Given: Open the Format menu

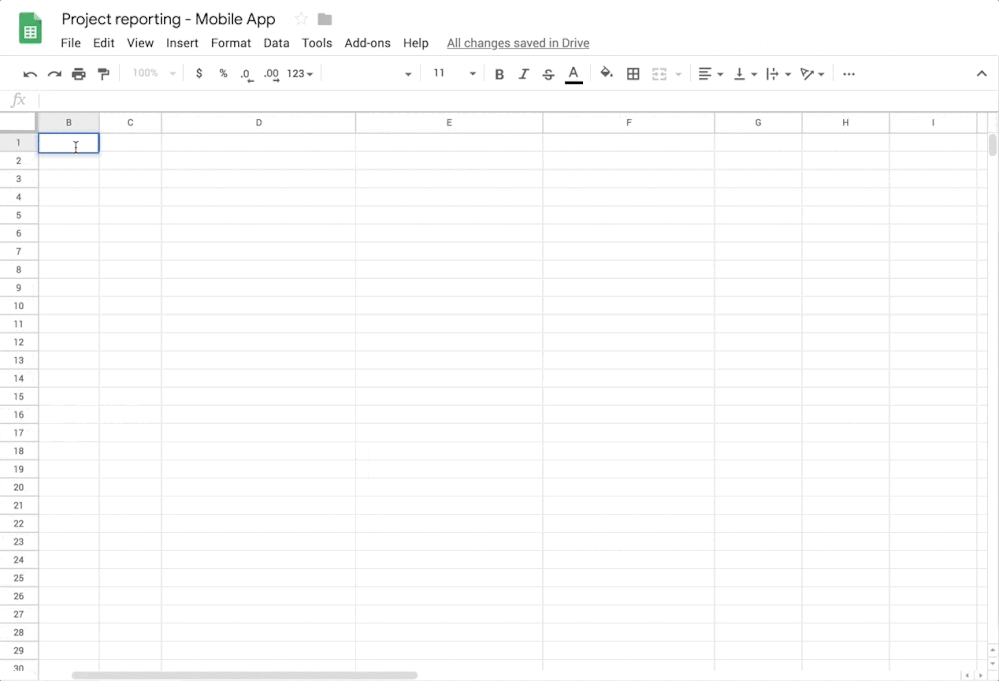Looking at the screenshot, I should 231,43.
